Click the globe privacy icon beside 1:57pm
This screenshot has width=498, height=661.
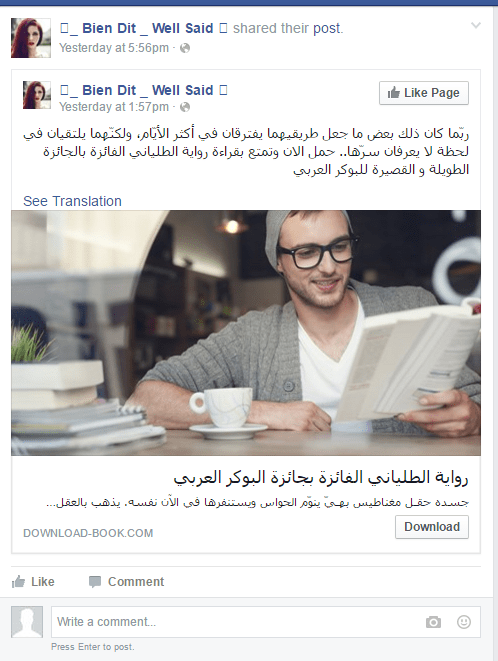tap(185, 107)
